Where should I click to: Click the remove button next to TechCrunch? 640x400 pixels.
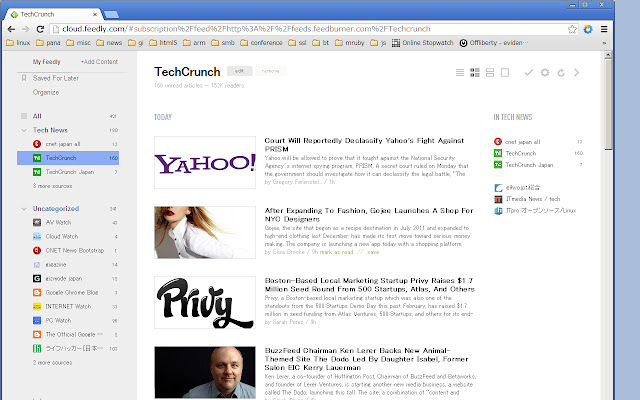271,71
